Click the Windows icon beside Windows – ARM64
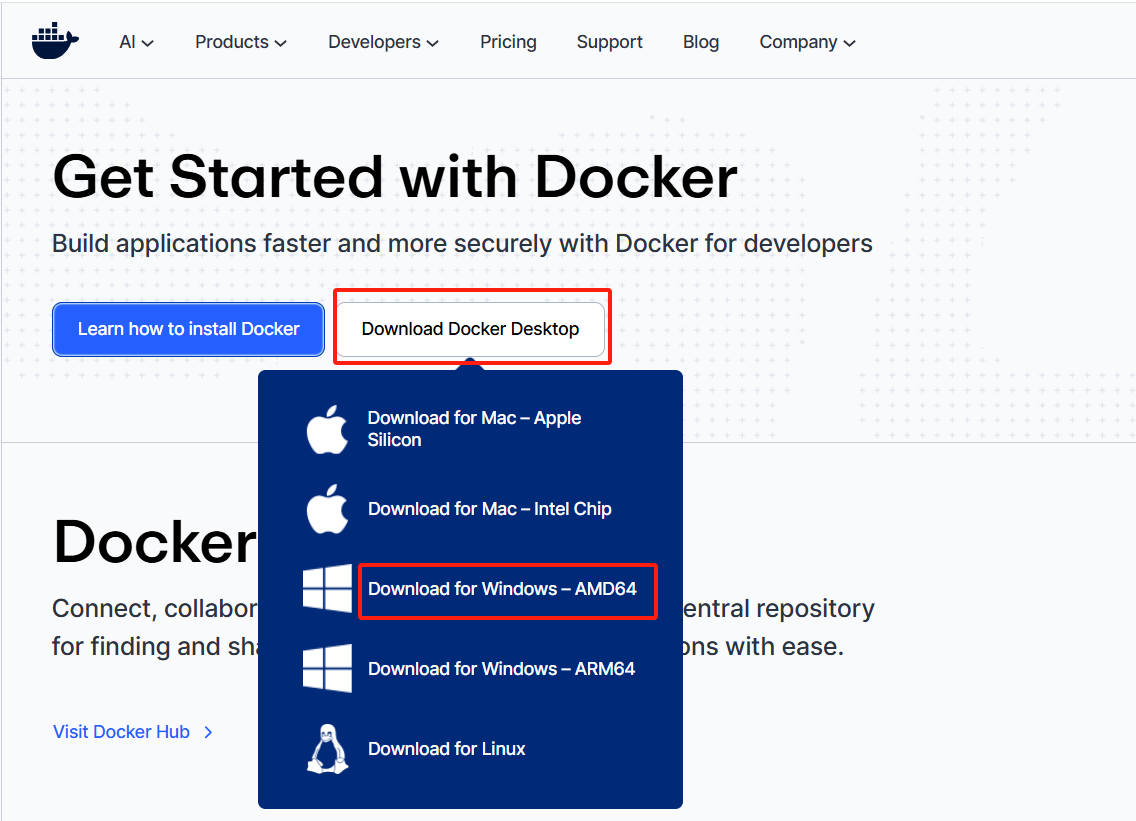Image resolution: width=1136 pixels, height=821 pixels. (327, 668)
